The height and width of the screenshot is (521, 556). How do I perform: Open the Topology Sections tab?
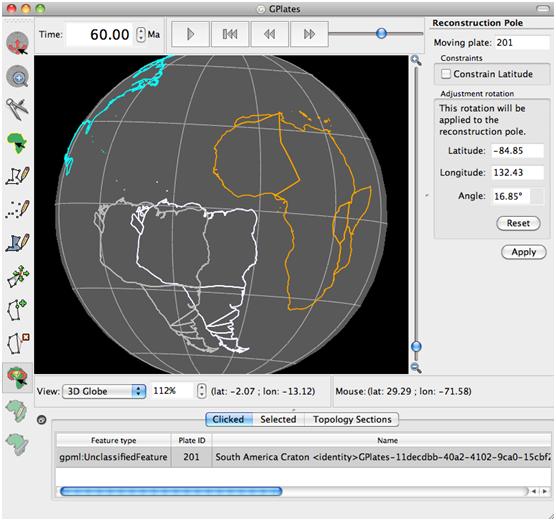(x=352, y=419)
